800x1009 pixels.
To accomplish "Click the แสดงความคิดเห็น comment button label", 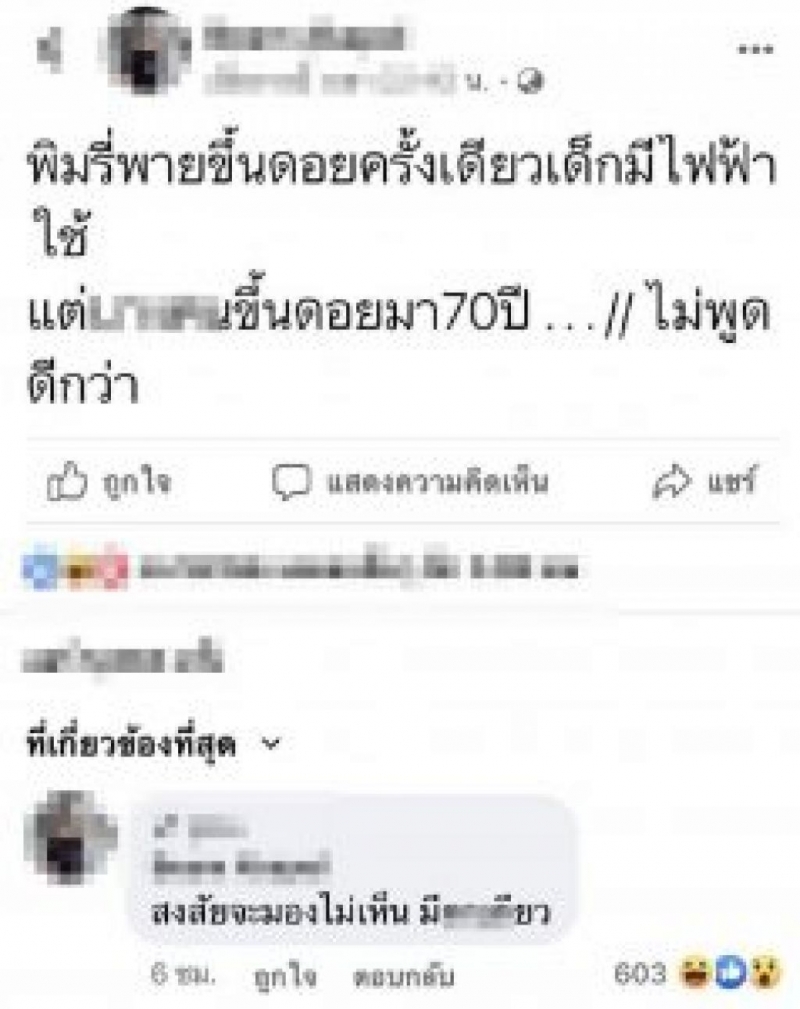I will coord(438,482).
